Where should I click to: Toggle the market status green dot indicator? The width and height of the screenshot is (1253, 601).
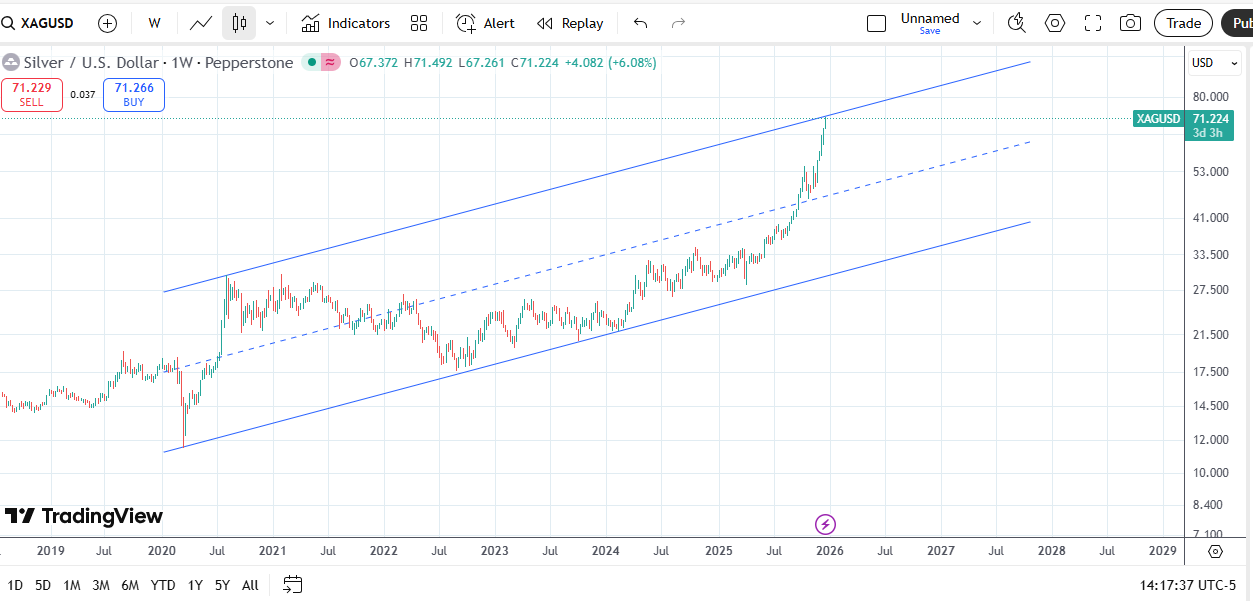312,63
